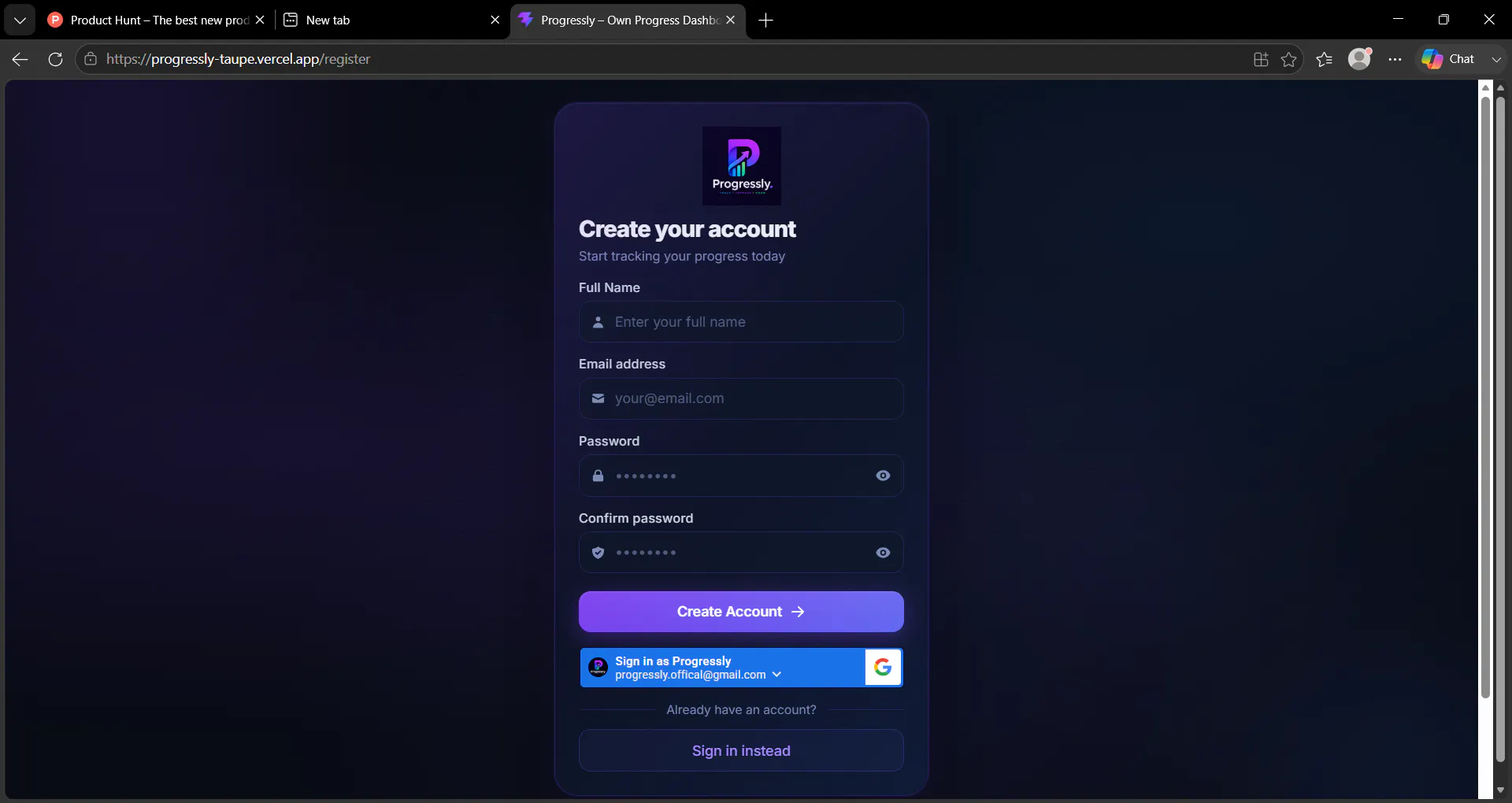Click the lock icon in Password field
This screenshot has width=1512, height=803.
coord(598,476)
